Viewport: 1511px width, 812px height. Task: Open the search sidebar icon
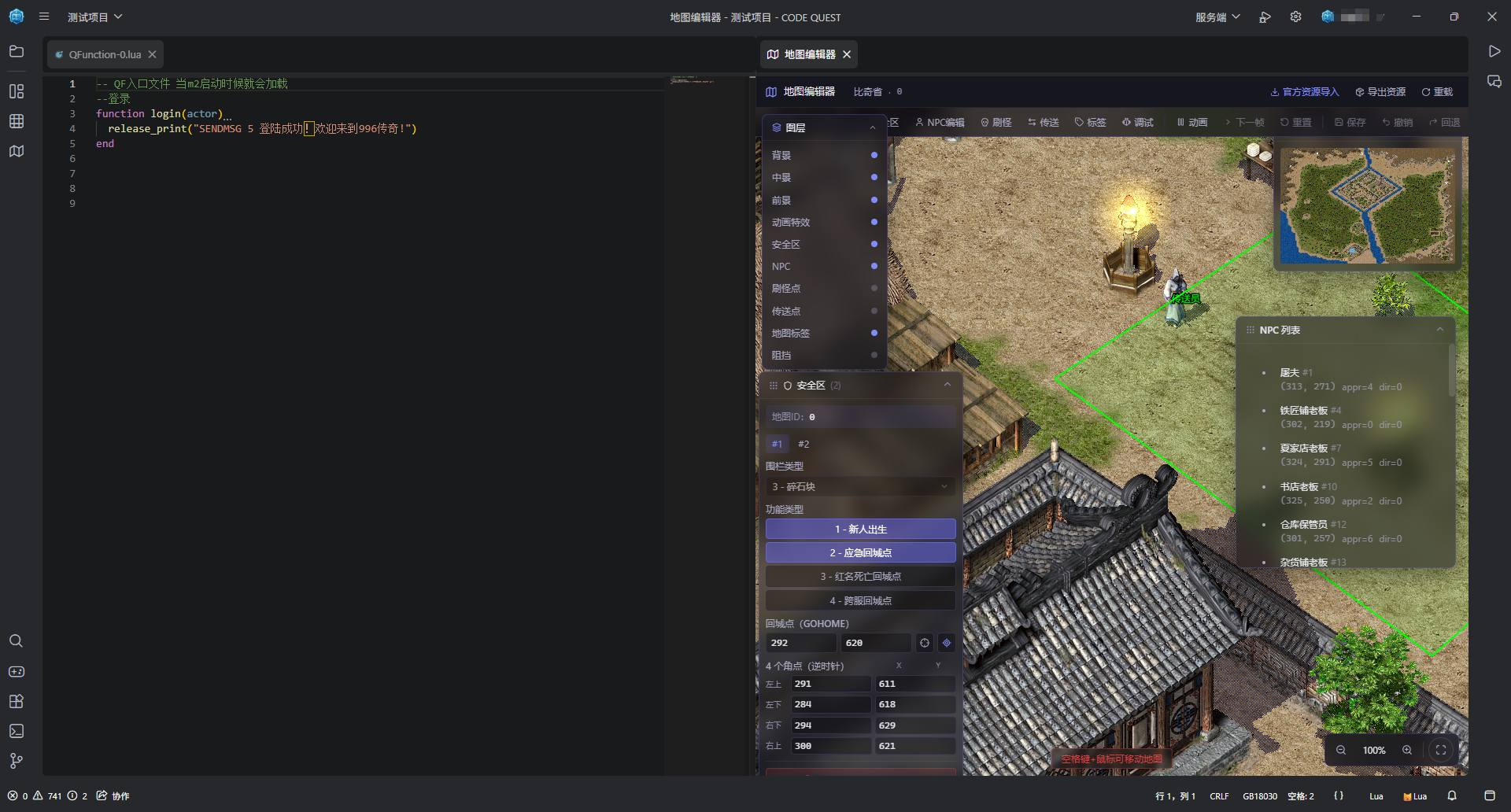pos(17,641)
